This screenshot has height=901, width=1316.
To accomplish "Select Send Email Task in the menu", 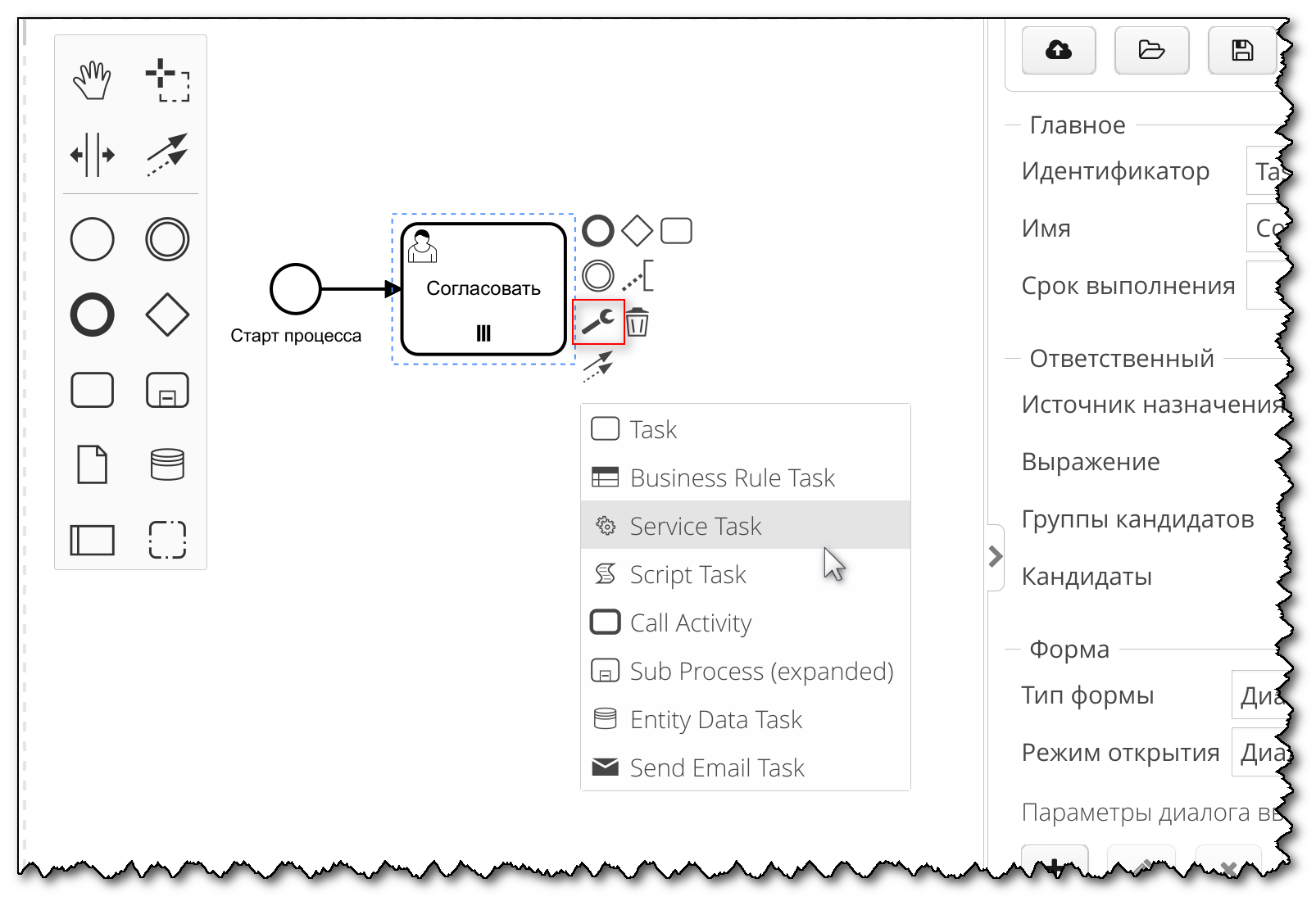I will click(x=716, y=767).
